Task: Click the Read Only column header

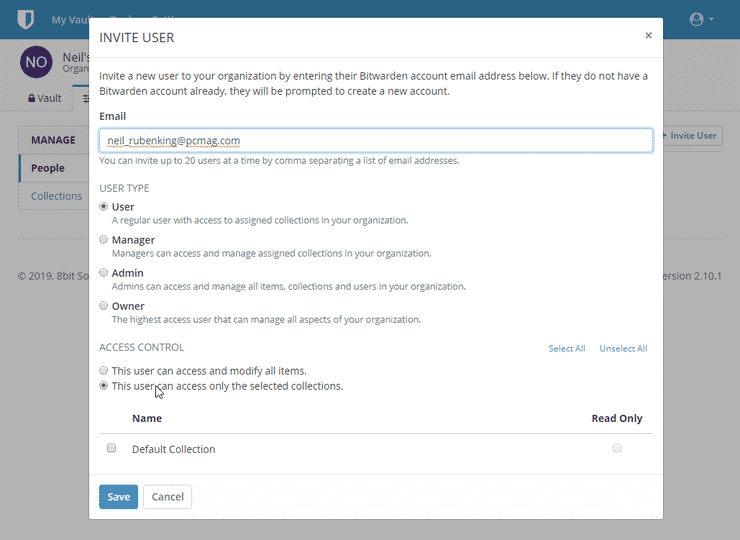Action: 617,418
